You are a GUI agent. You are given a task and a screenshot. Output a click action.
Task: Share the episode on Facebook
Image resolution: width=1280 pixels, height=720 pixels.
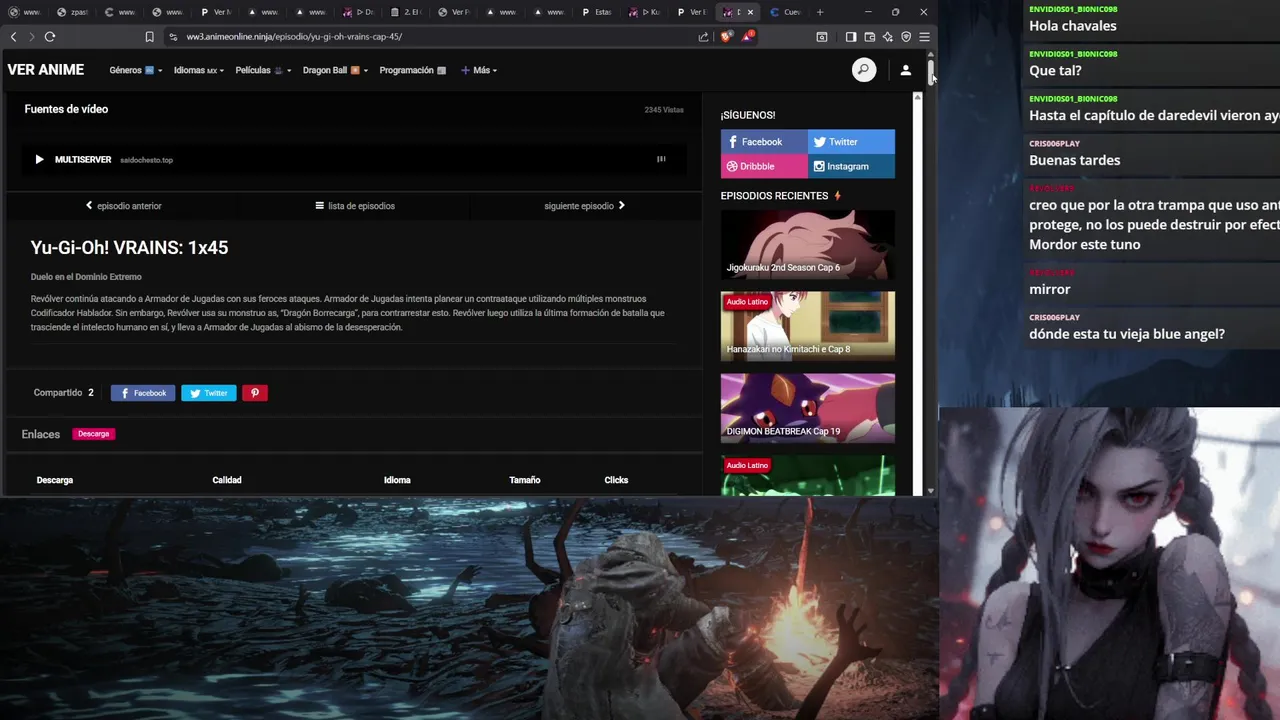(x=143, y=393)
